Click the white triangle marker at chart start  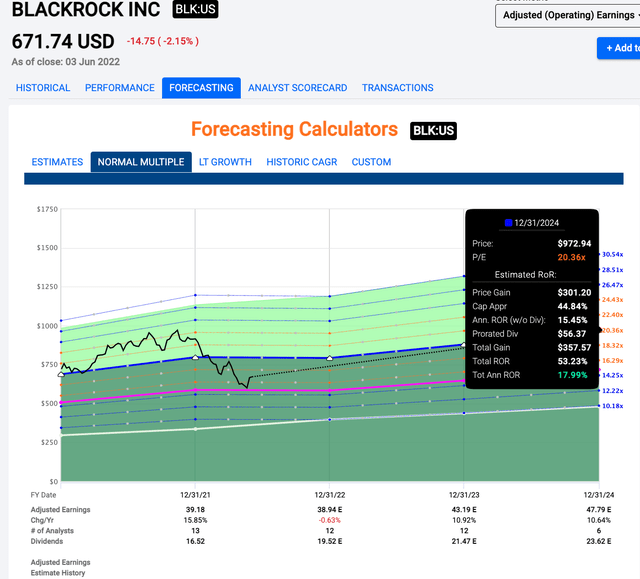coord(61,374)
